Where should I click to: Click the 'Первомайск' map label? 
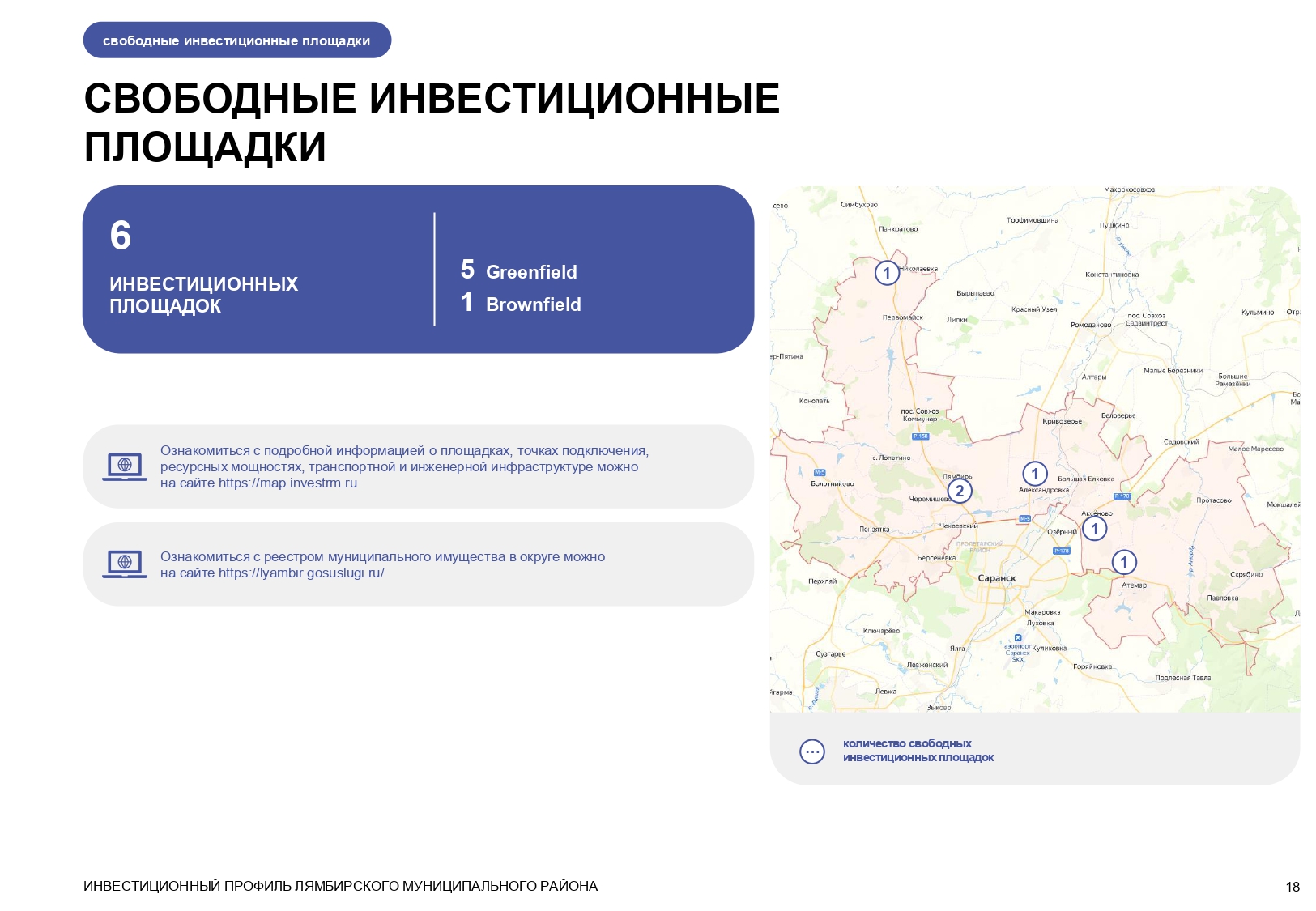pyautogui.click(x=903, y=317)
